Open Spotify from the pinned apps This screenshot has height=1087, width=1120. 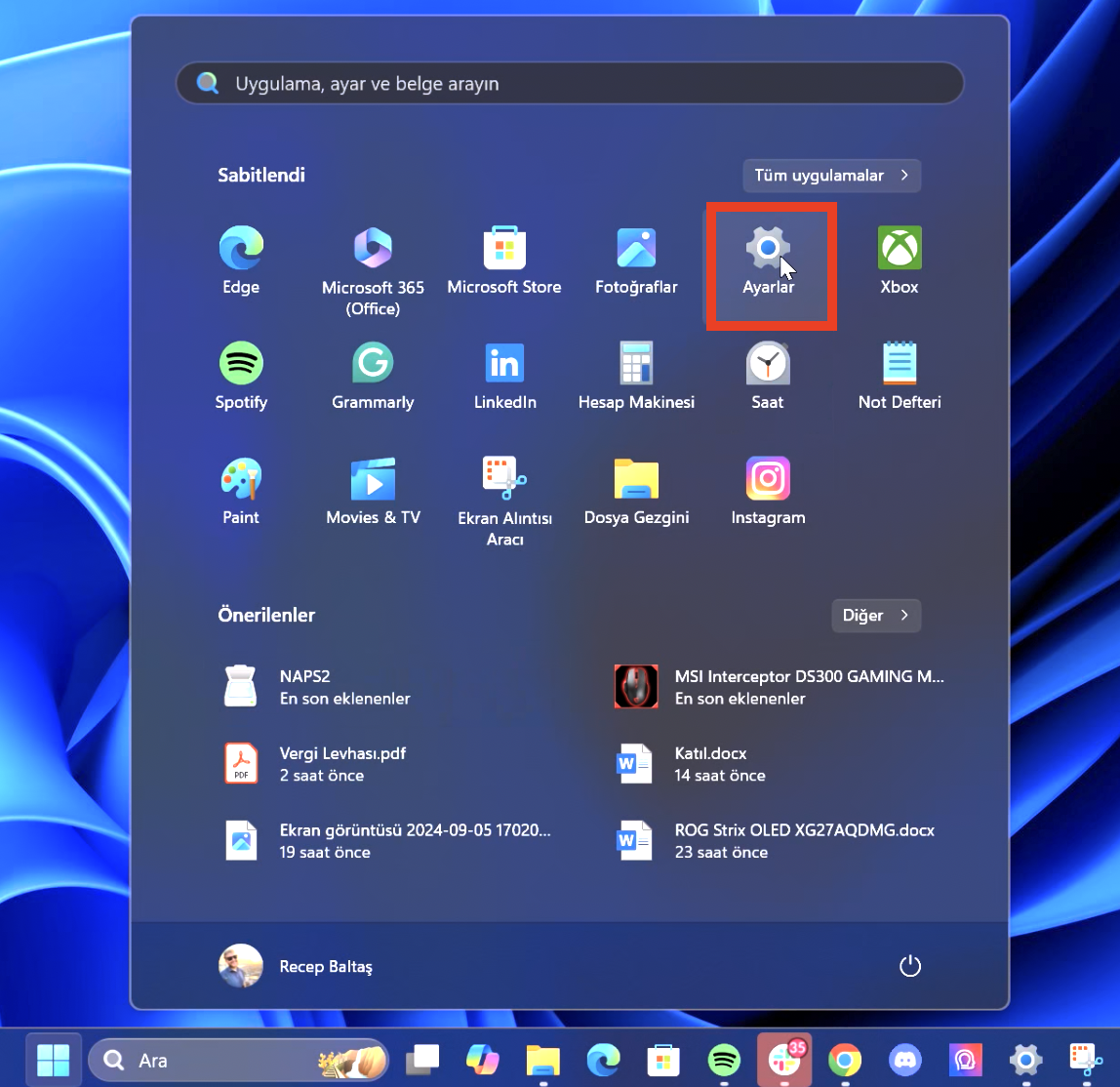tap(241, 377)
